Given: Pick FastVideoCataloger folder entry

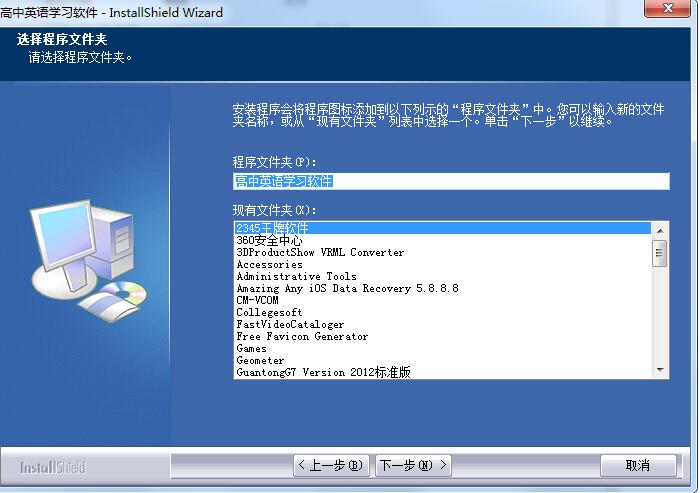Looking at the screenshot, I should [x=442, y=324].
